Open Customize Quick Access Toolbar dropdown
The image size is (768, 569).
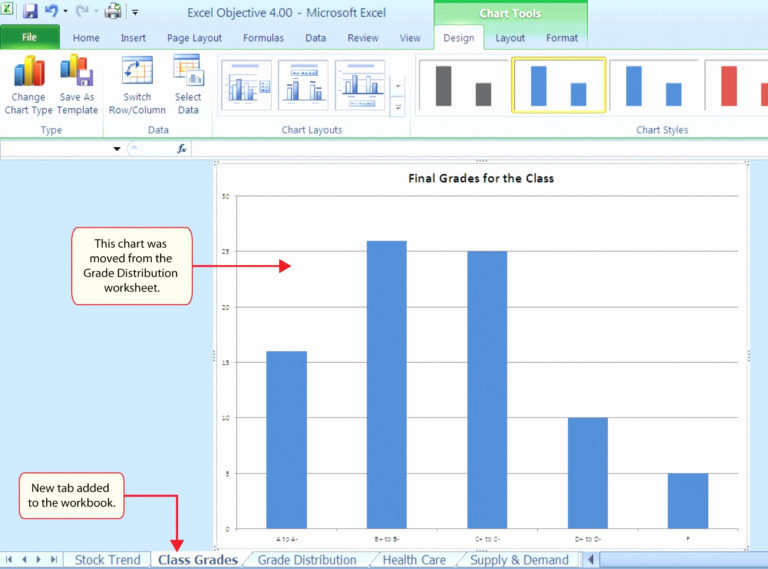pos(135,13)
